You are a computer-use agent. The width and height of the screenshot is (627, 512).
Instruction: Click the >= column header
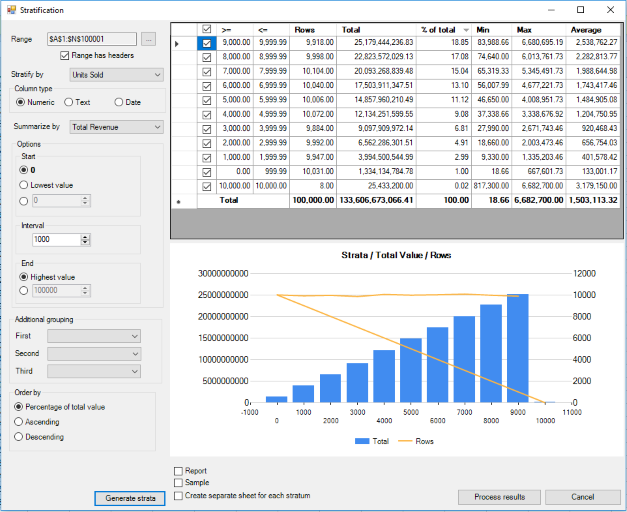(235, 30)
